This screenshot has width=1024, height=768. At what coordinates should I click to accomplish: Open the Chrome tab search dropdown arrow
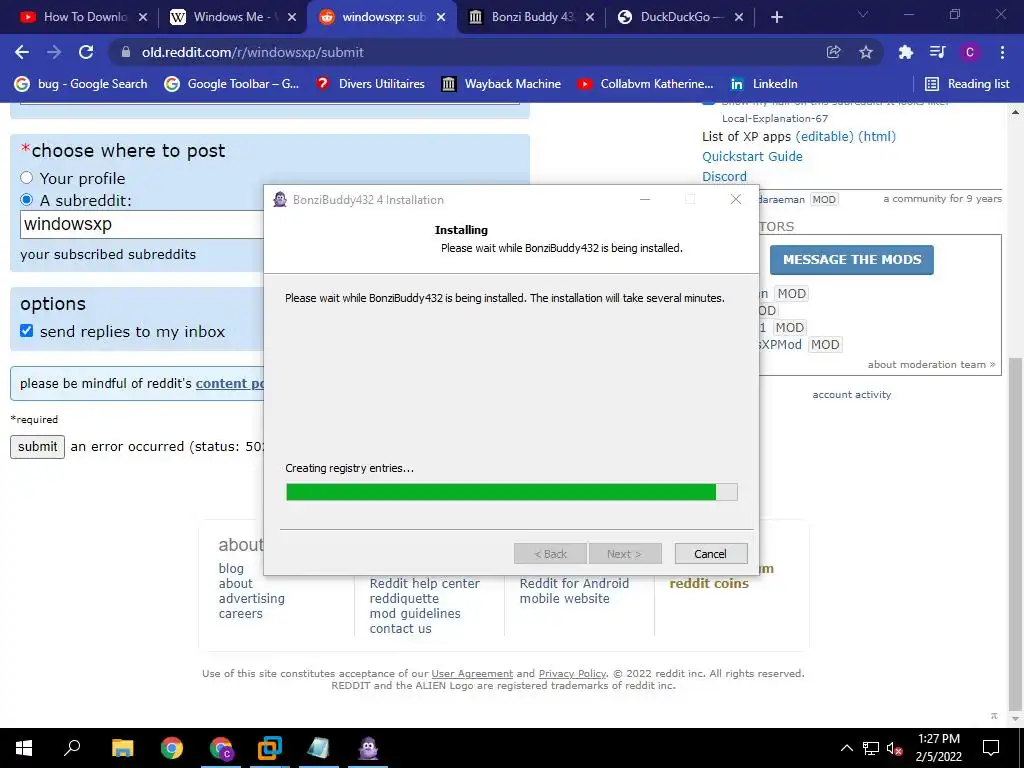click(863, 14)
